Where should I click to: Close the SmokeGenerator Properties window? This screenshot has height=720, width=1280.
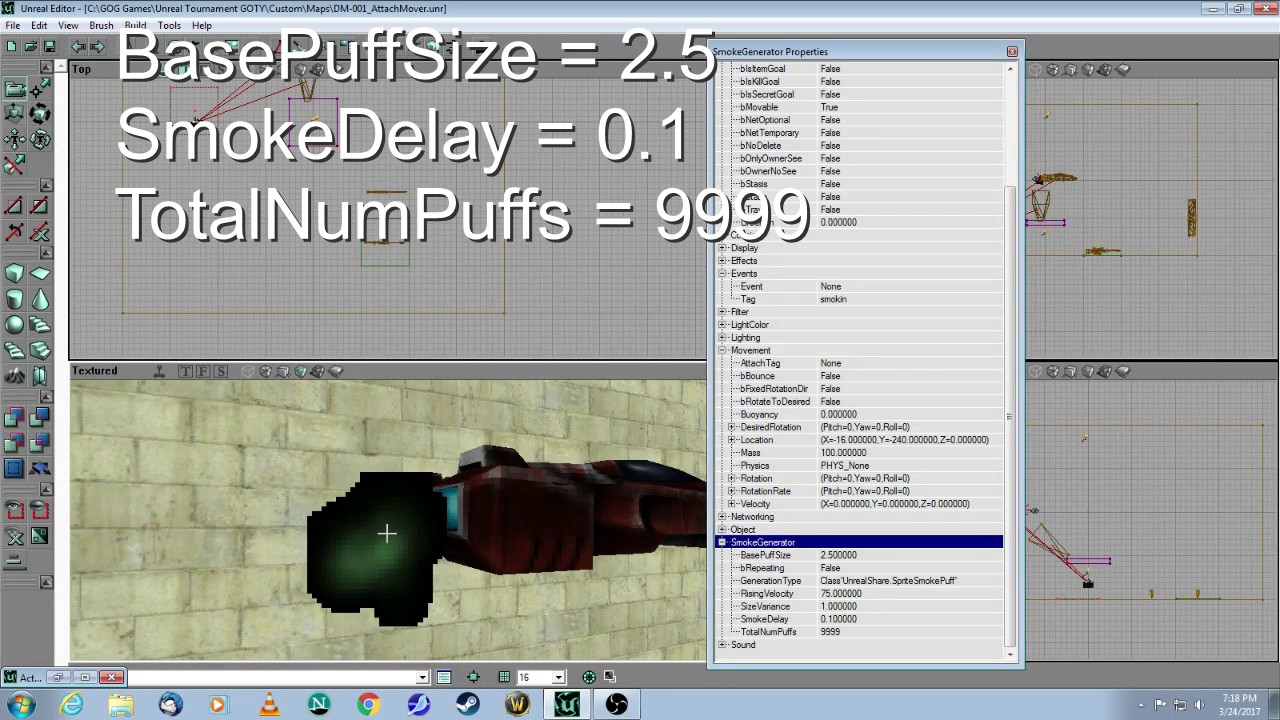click(x=1012, y=51)
